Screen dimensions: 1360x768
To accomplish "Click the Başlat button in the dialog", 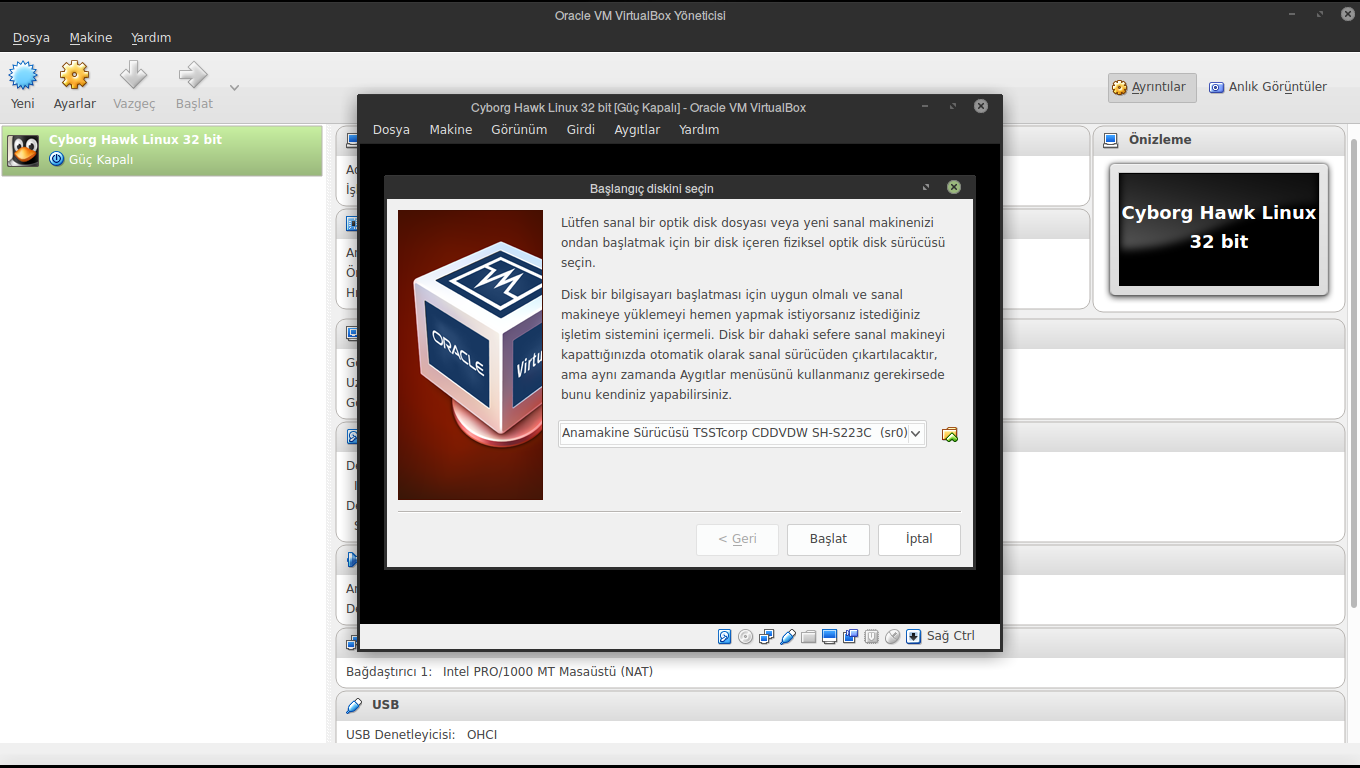I will 828,539.
